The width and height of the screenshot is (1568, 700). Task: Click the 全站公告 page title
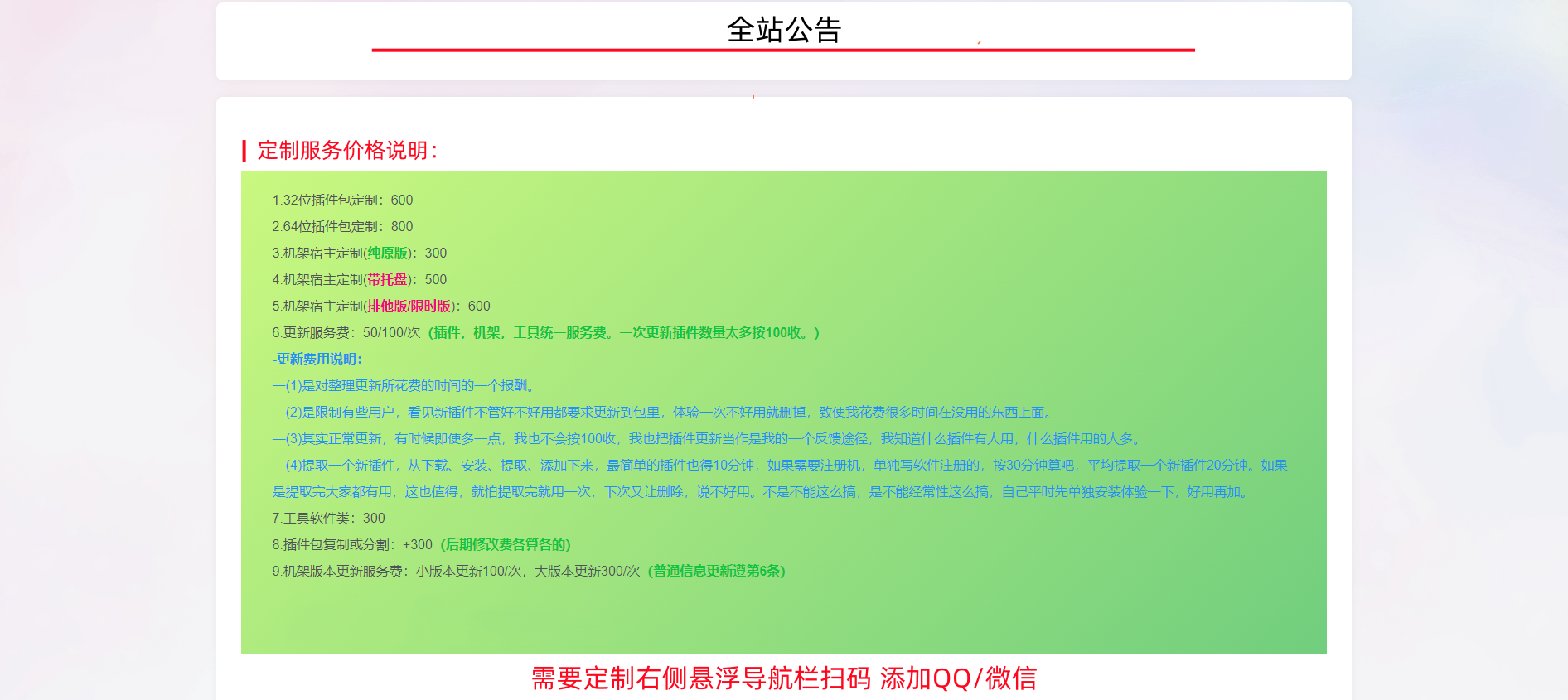coord(783,31)
